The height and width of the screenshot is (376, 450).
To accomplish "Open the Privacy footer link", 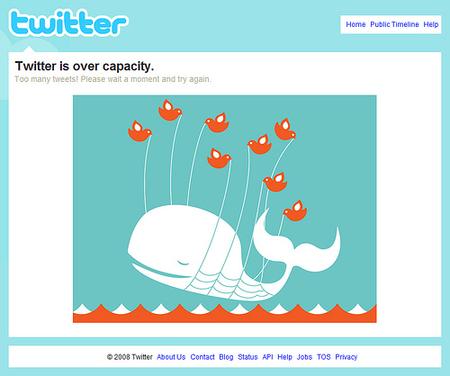I will [x=346, y=357].
